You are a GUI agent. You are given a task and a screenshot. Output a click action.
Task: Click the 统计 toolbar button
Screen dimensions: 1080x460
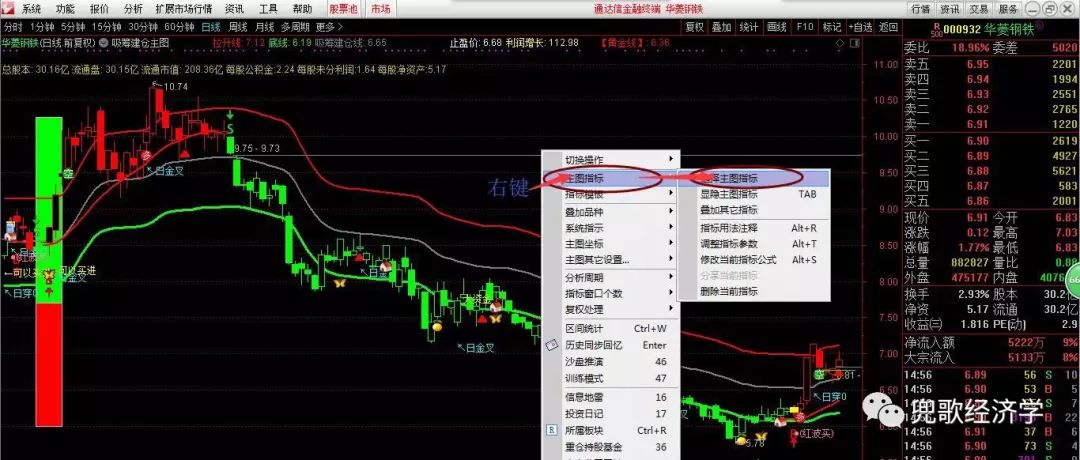(x=749, y=27)
